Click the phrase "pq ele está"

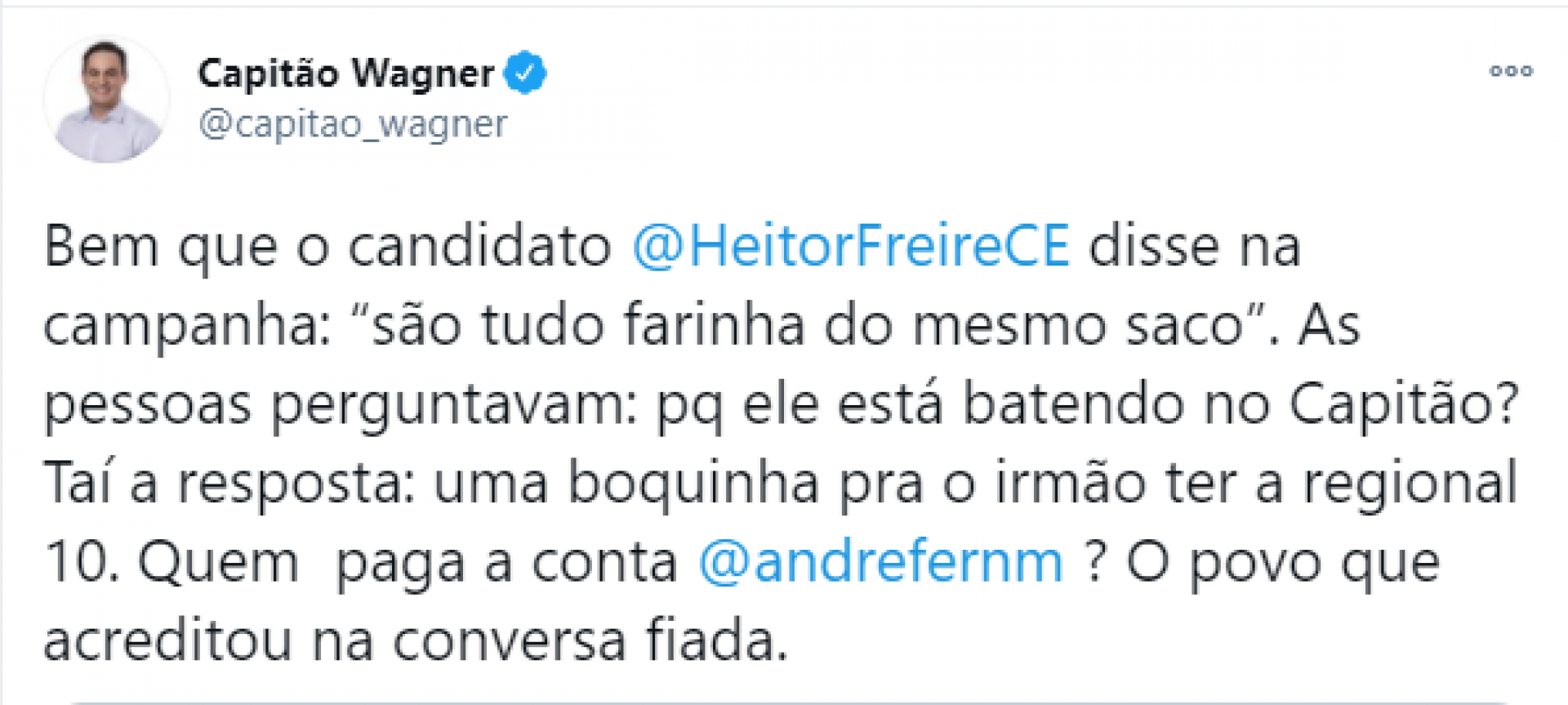point(800,404)
